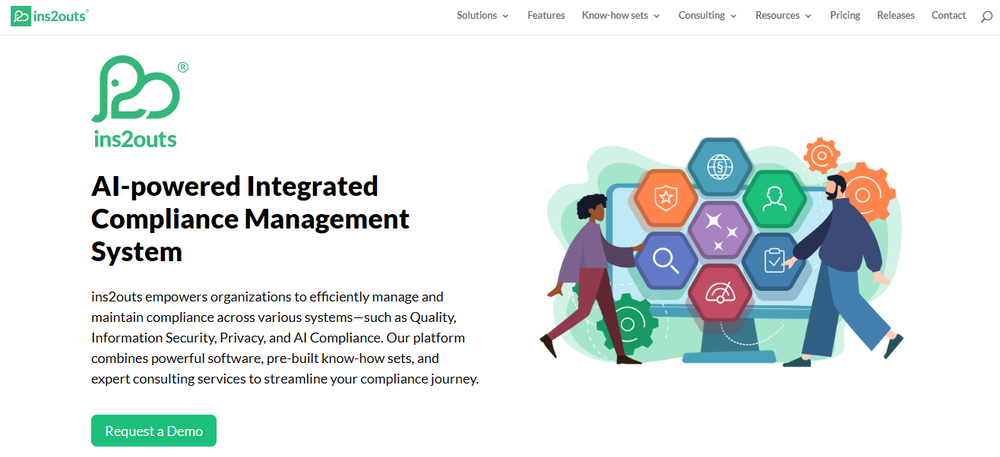The image size is (1000, 457).
Task: Click the ins2outs header logo
Action: click(48, 16)
